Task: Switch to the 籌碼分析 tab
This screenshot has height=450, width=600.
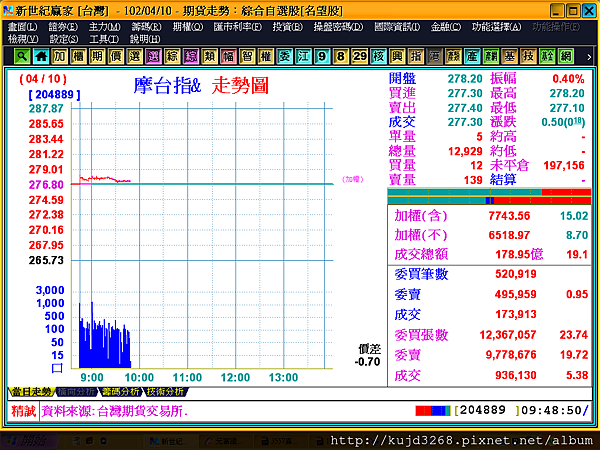Action: tap(121, 391)
